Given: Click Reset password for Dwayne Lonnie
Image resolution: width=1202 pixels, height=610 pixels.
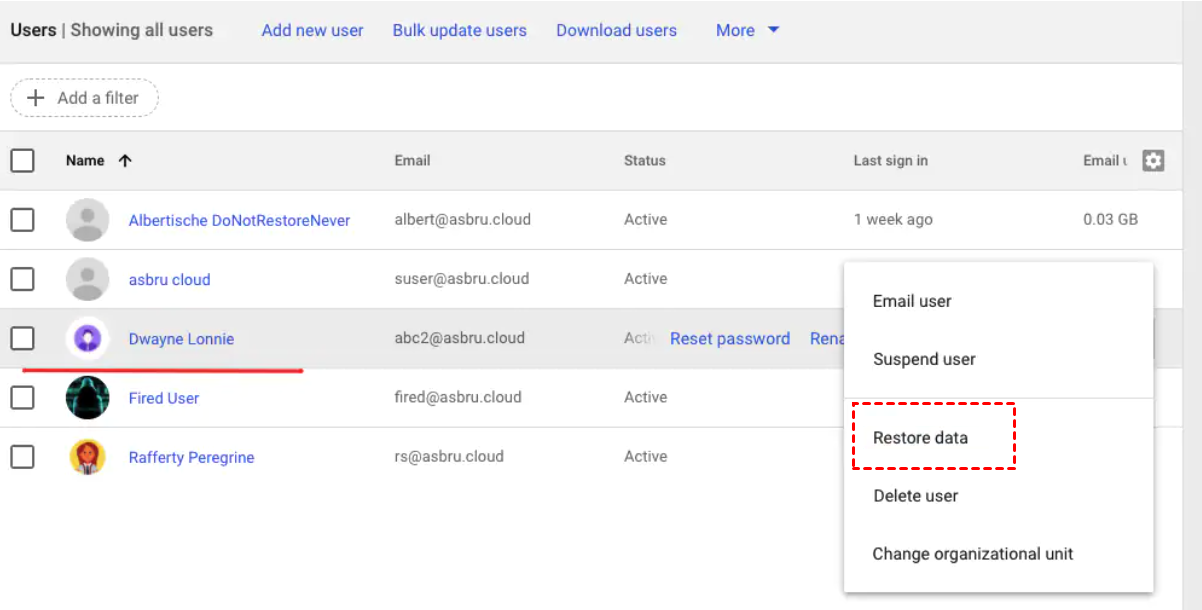Looking at the screenshot, I should click(730, 339).
